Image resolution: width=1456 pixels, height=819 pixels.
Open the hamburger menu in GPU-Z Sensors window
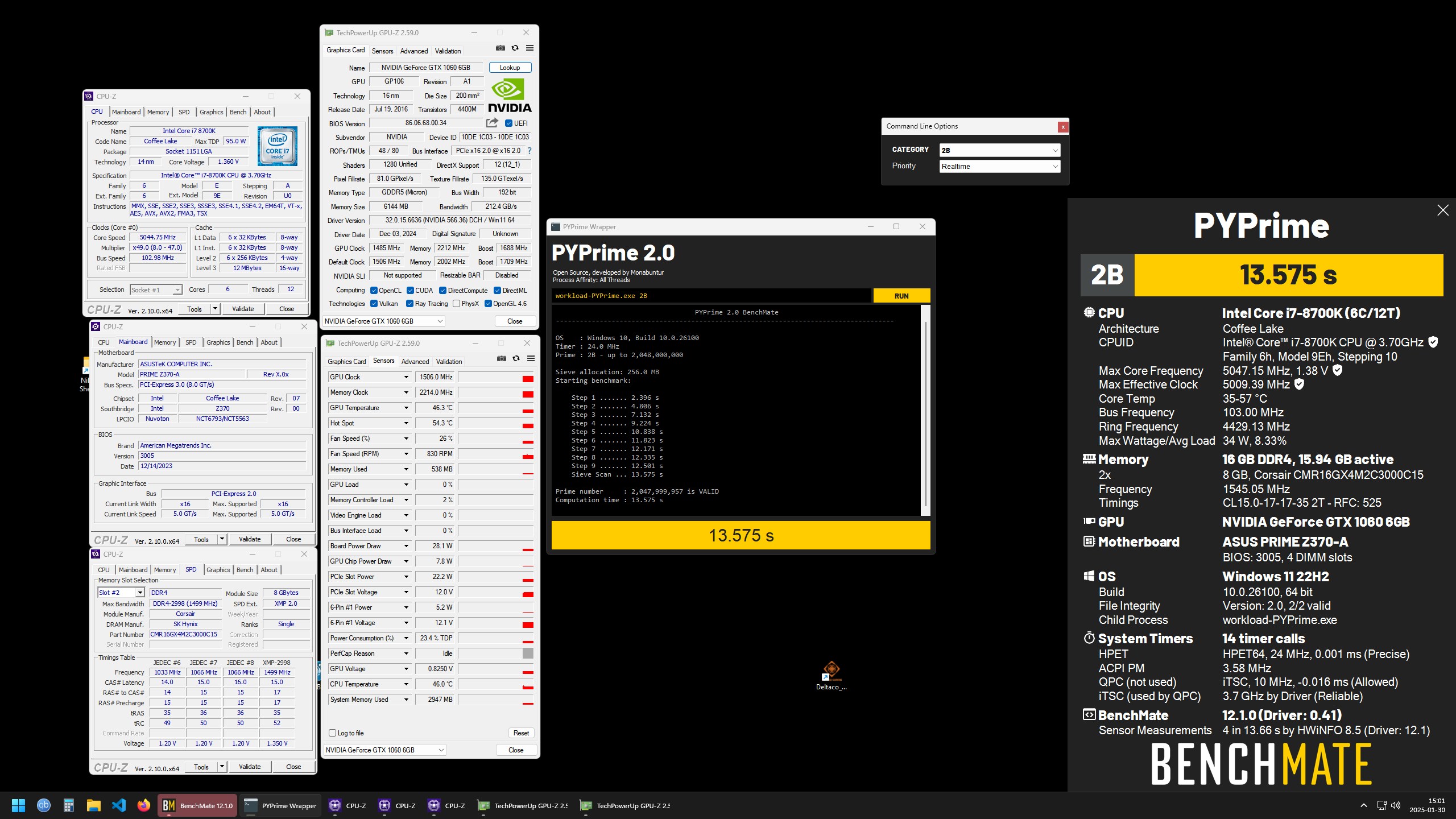pyautogui.click(x=531, y=359)
